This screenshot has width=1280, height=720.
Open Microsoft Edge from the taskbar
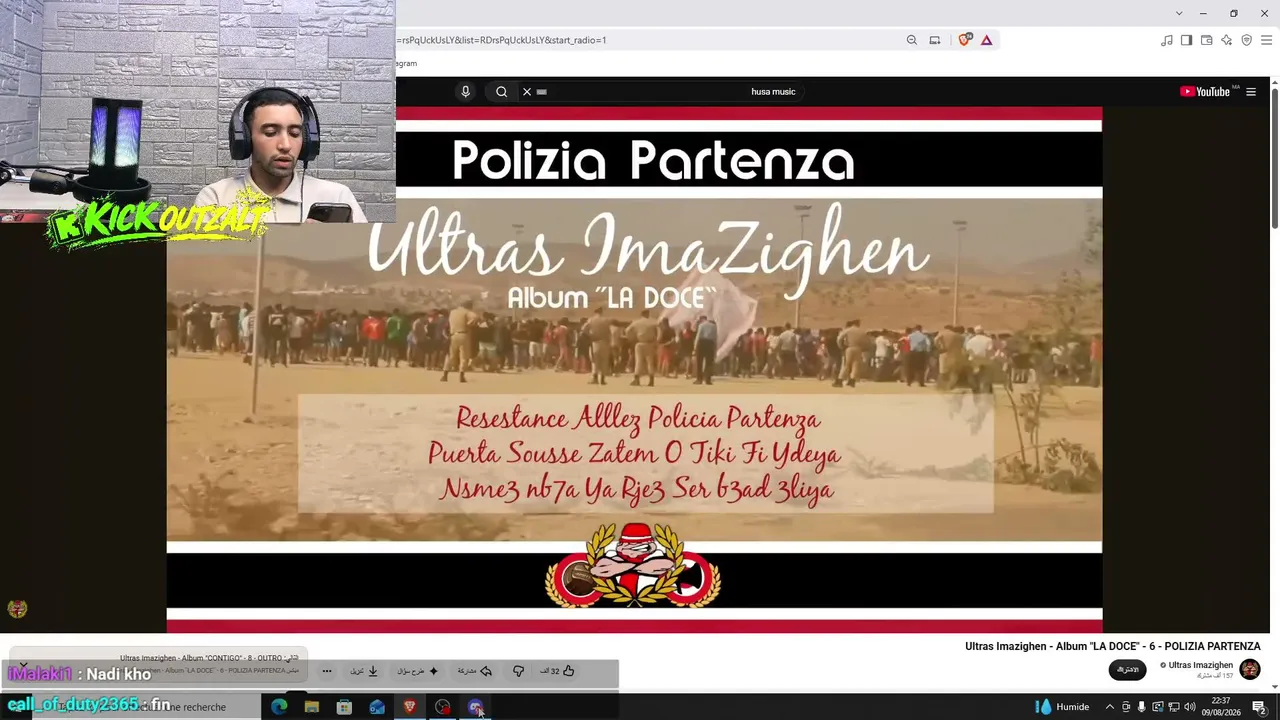(279, 707)
